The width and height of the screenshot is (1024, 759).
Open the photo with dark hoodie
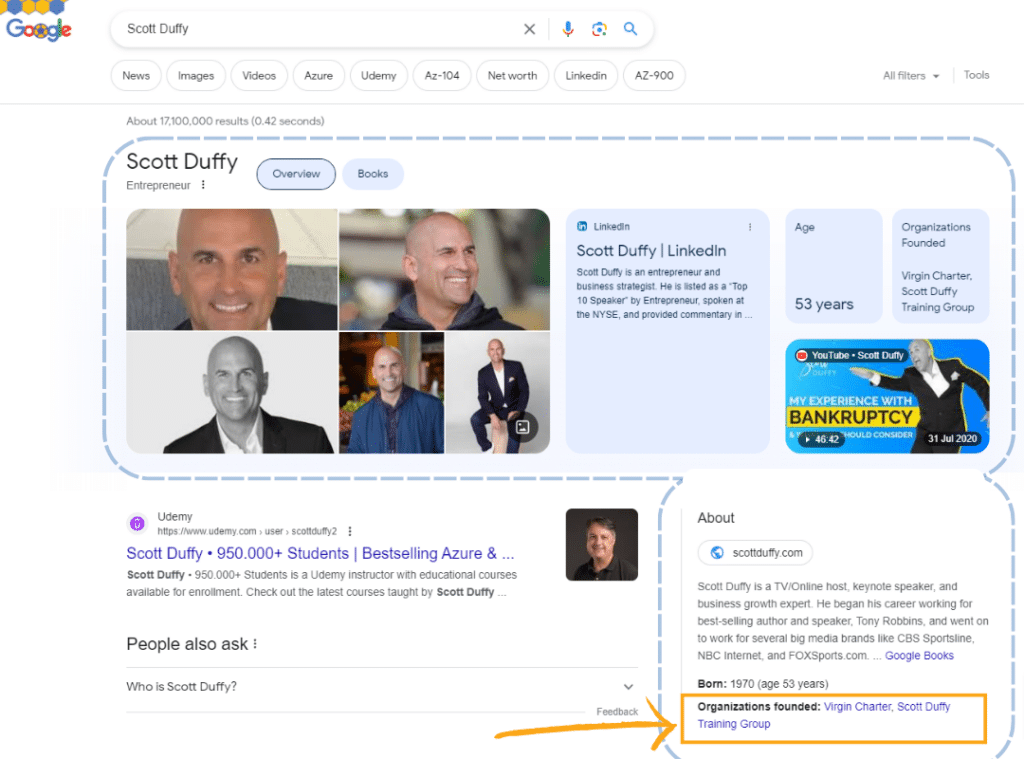[x=445, y=269]
